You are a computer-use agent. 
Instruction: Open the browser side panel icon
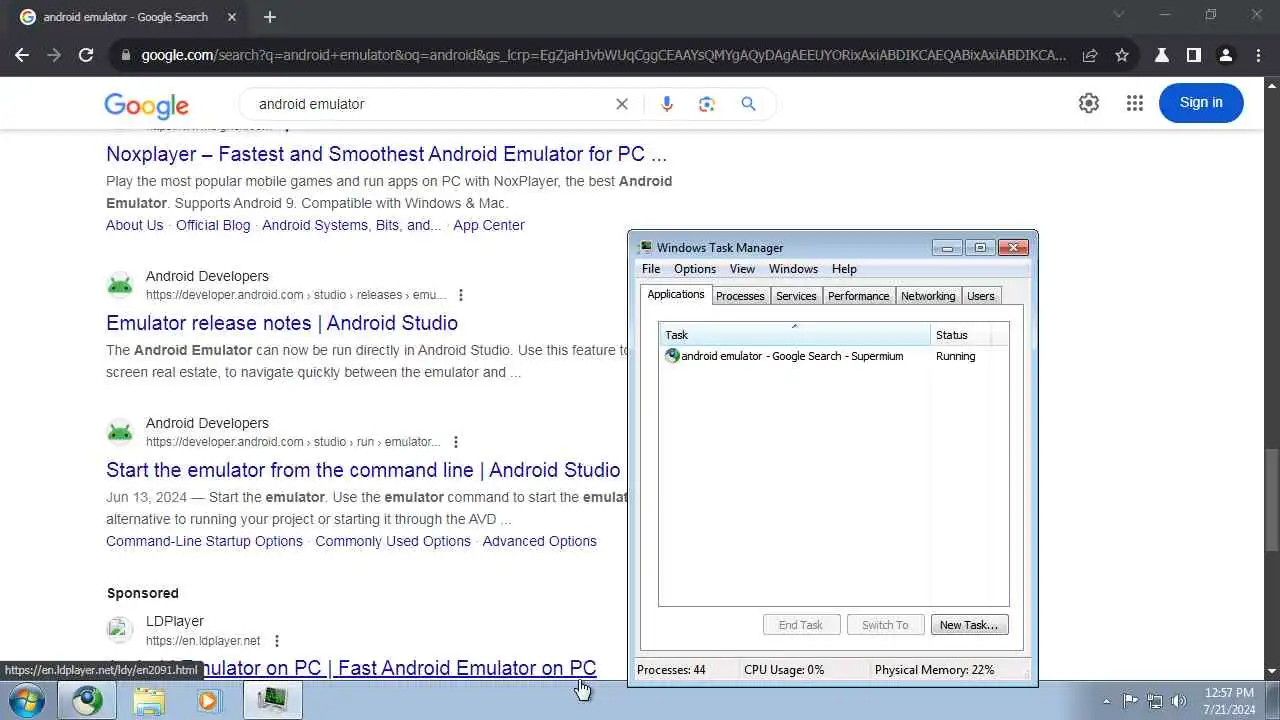1193,56
